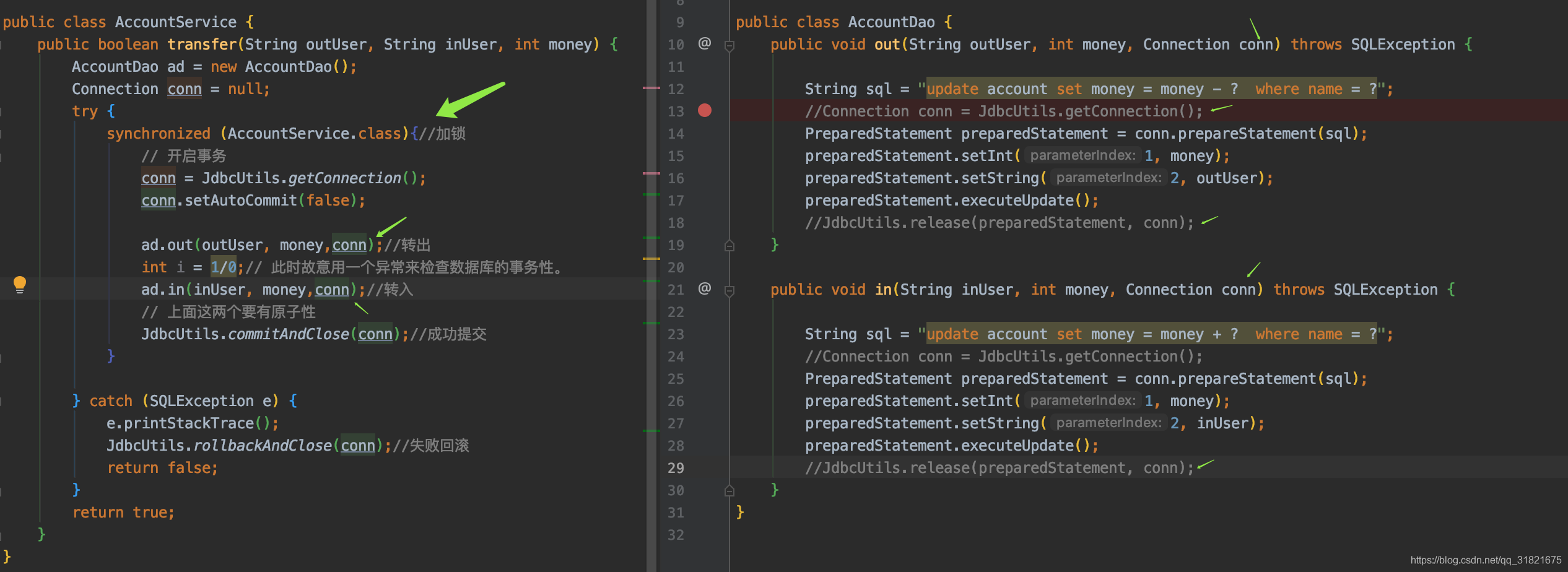Click the AccountService class name
This screenshot has height=572, width=1568.
176,22
